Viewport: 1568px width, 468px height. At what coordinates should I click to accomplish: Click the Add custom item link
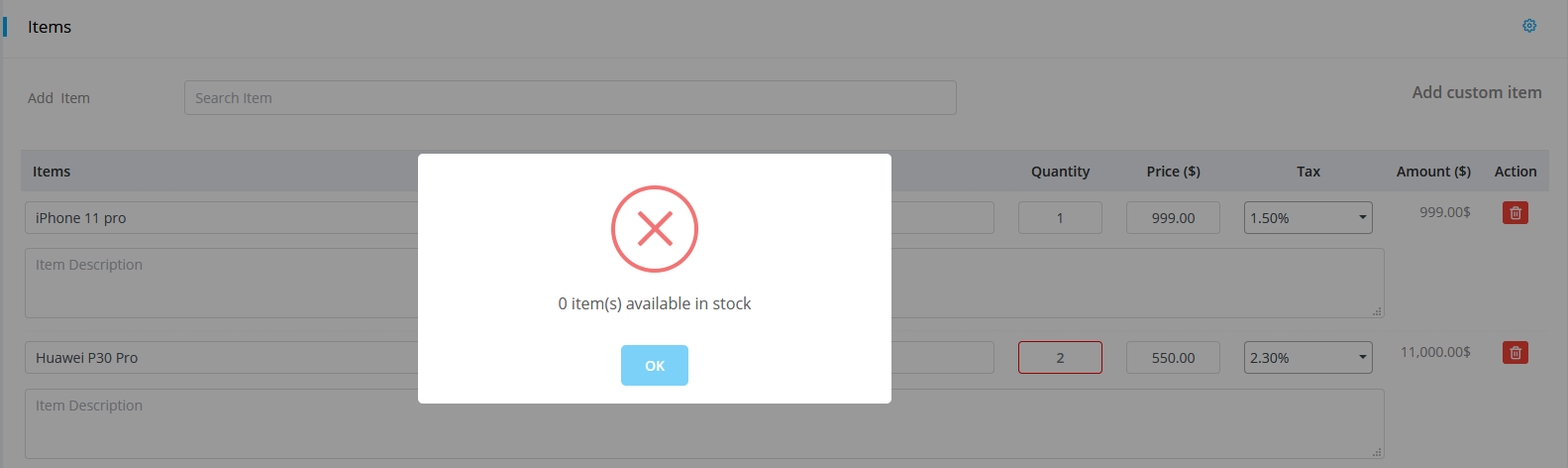pyautogui.click(x=1476, y=92)
